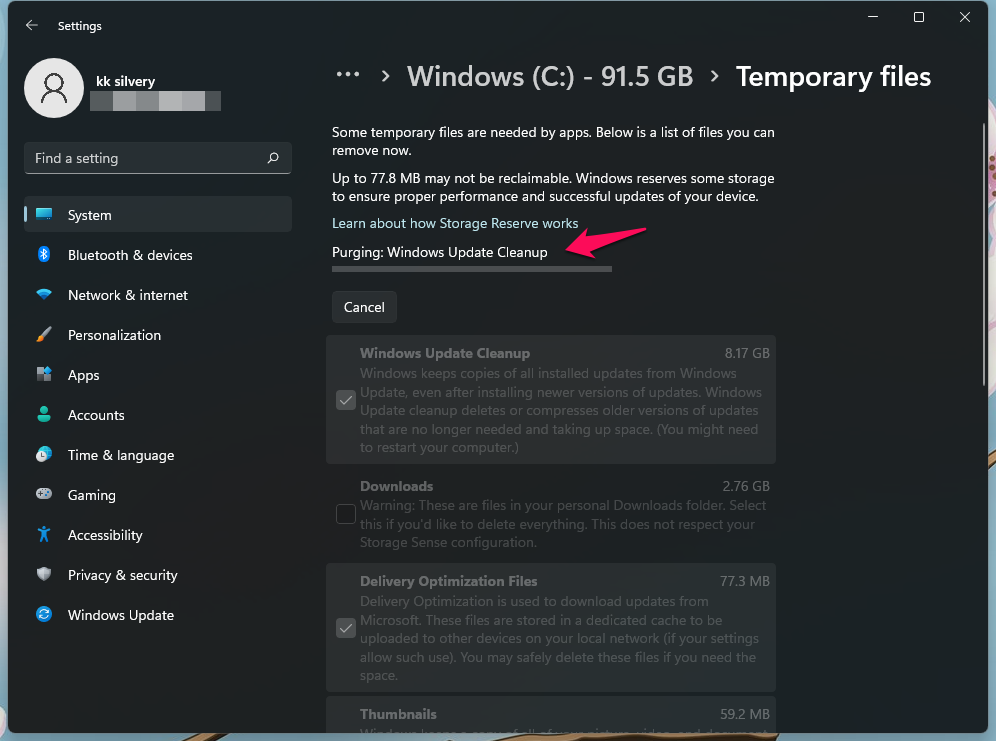
Task: Go back using the Settings back arrow
Action: tap(32, 25)
